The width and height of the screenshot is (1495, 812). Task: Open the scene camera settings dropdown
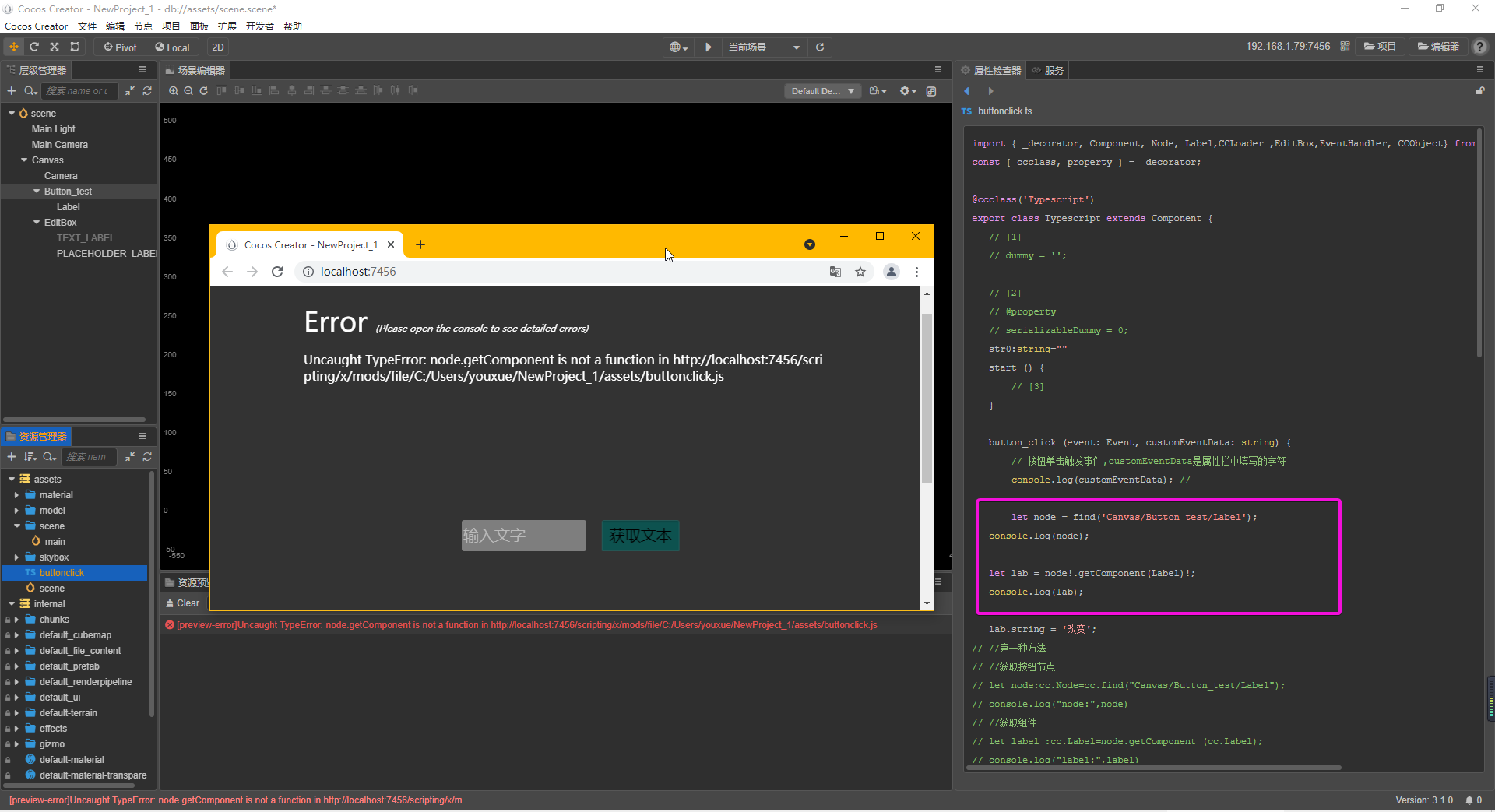coord(878,91)
